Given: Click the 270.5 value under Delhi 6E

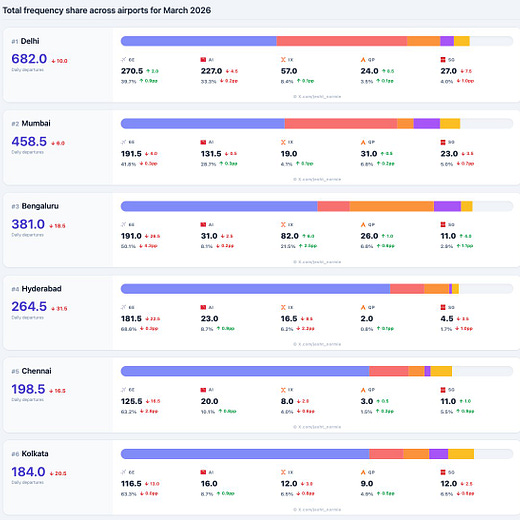Looking at the screenshot, I should coord(132,71).
